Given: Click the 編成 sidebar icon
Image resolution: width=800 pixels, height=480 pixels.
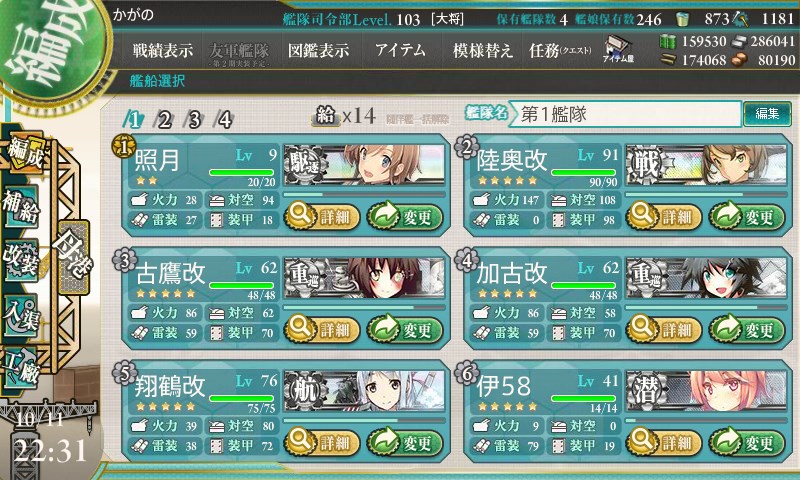Looking at the screenshot, I should pos(24,152).
